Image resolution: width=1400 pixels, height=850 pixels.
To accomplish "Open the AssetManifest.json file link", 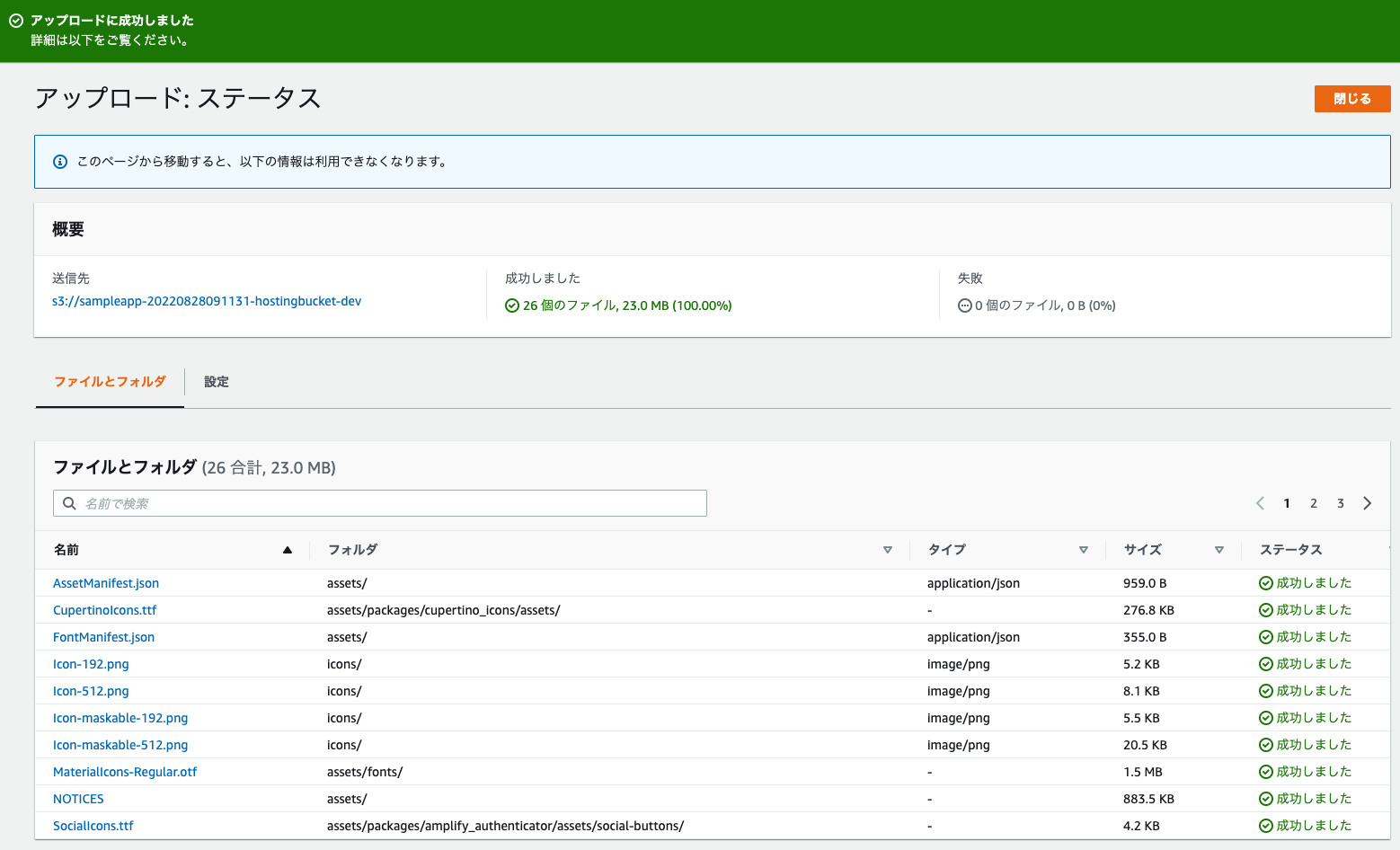I will (105, 582).
